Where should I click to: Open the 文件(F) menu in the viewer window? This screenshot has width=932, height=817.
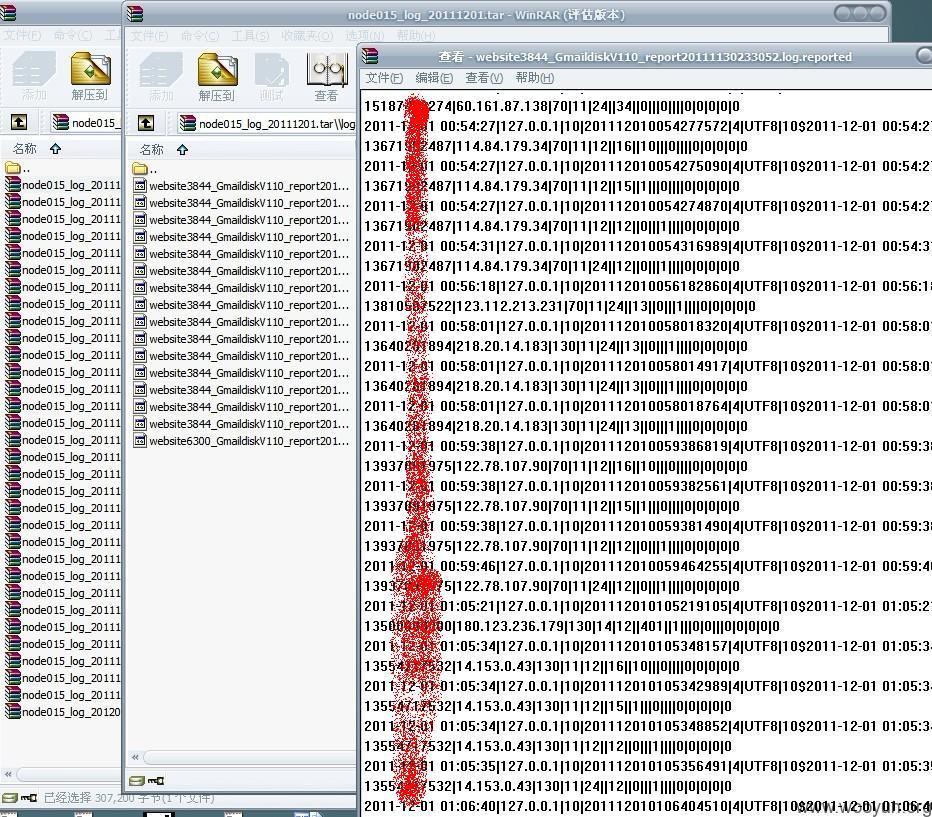click(x=384, y=78)
